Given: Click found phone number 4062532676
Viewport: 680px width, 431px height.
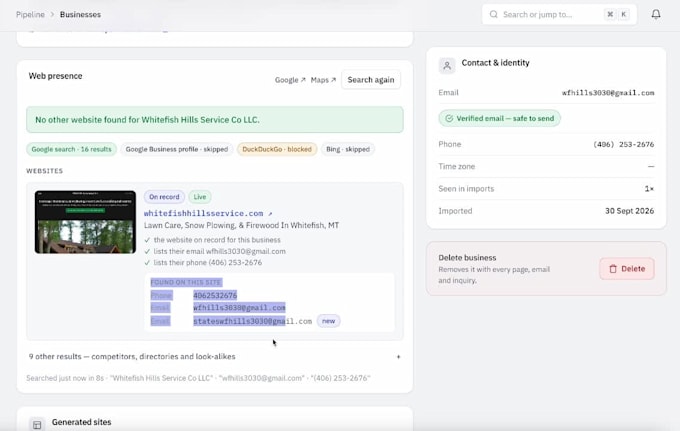Looking at the screenshot, I should 215,296.
